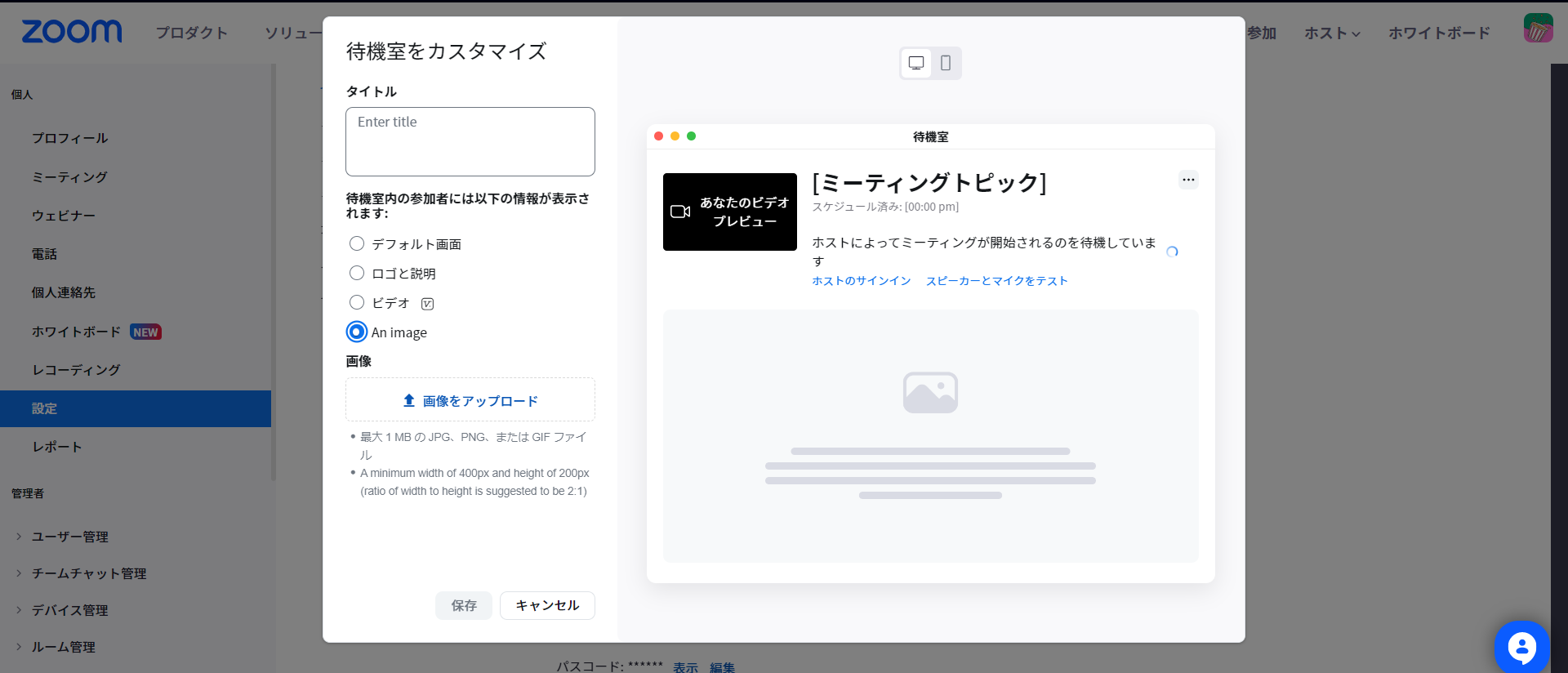This screenshot has width=1568, height=673.
Task: Click the スピーカーとマイクをテスト link
Action: pyautogui.click(x=996, y=281)
